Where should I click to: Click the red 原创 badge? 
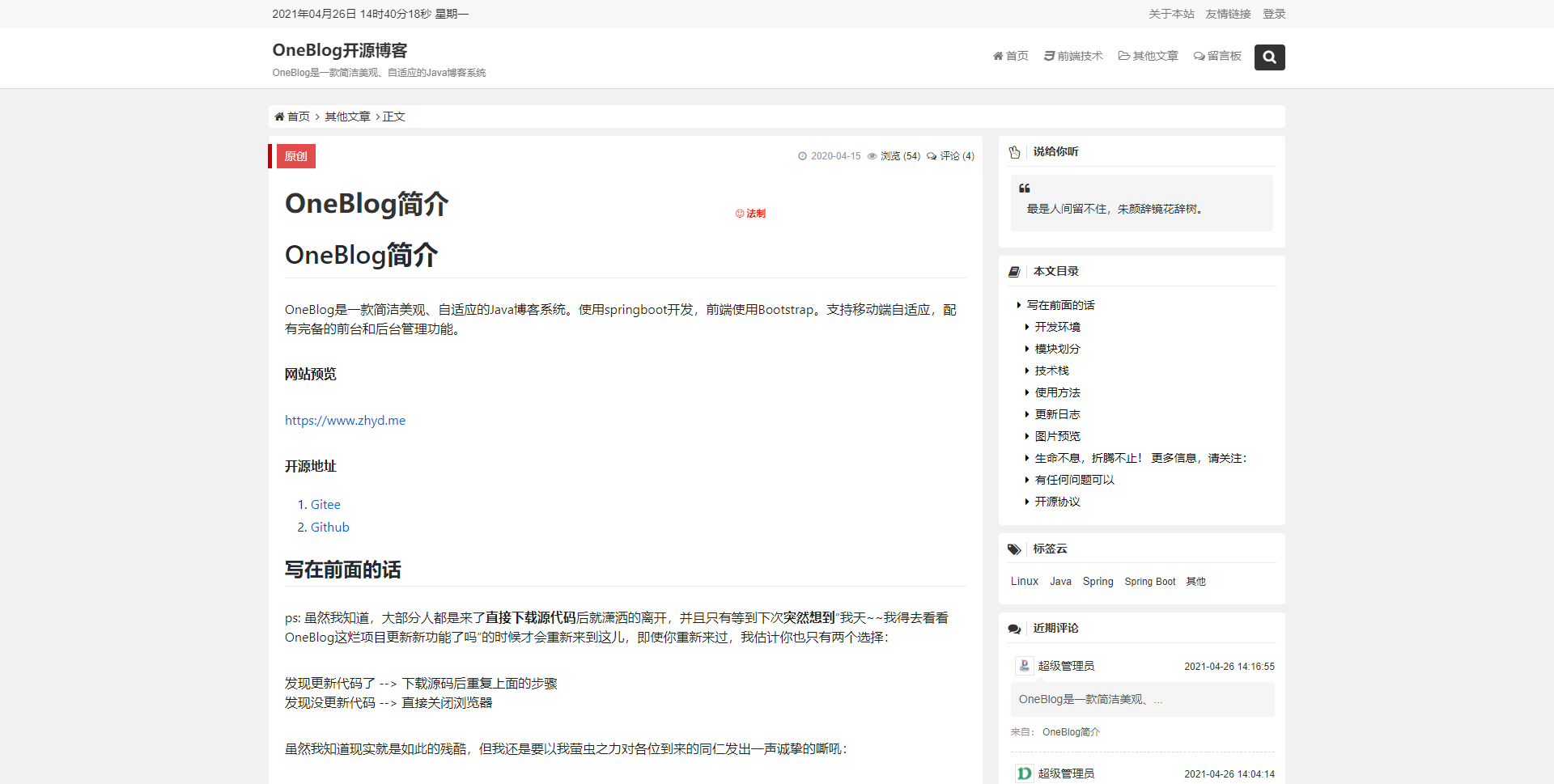(x=295, y=156)
